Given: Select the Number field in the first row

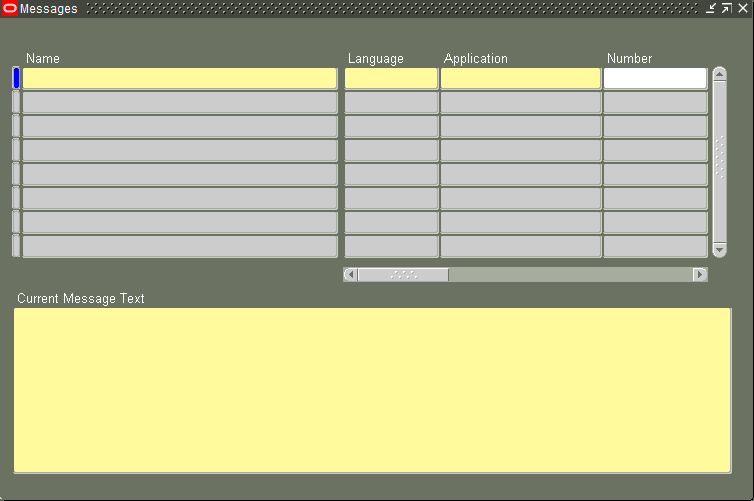Looking at the screenshot, I should point(655,78).
